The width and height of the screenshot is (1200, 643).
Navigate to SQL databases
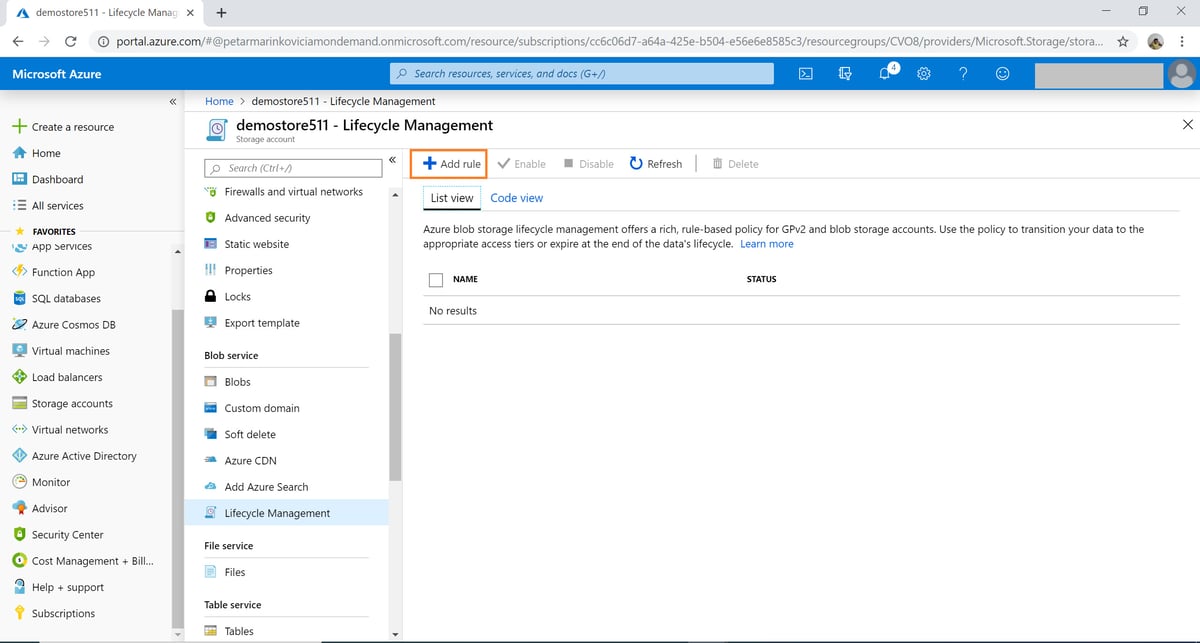63,298
